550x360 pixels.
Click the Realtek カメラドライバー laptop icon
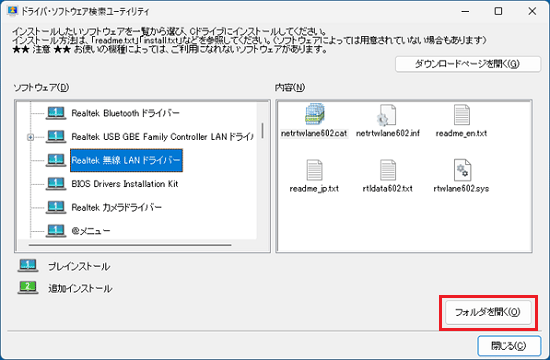coord(56,207)
